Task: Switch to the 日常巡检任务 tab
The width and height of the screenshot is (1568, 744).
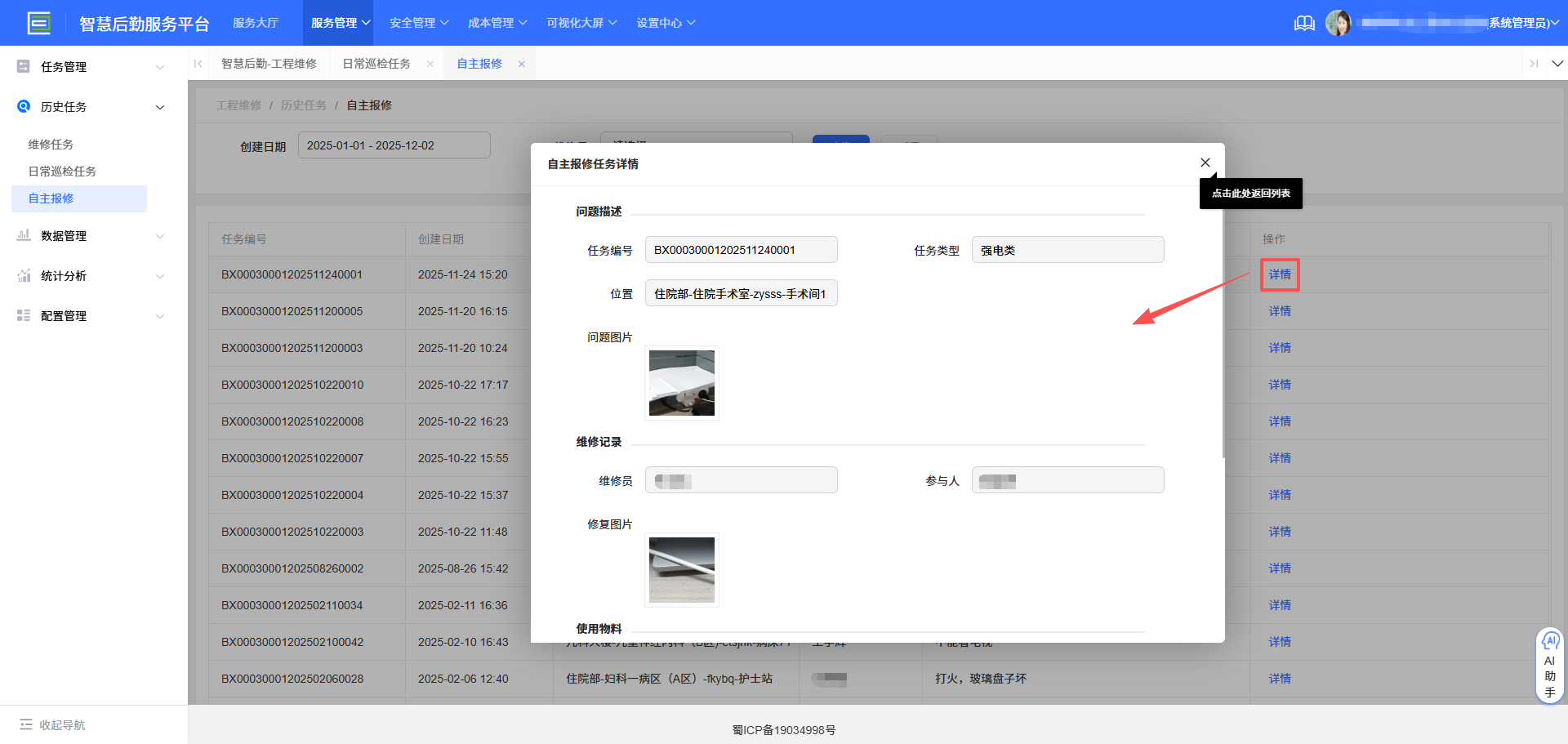Action: coord(375,63)
